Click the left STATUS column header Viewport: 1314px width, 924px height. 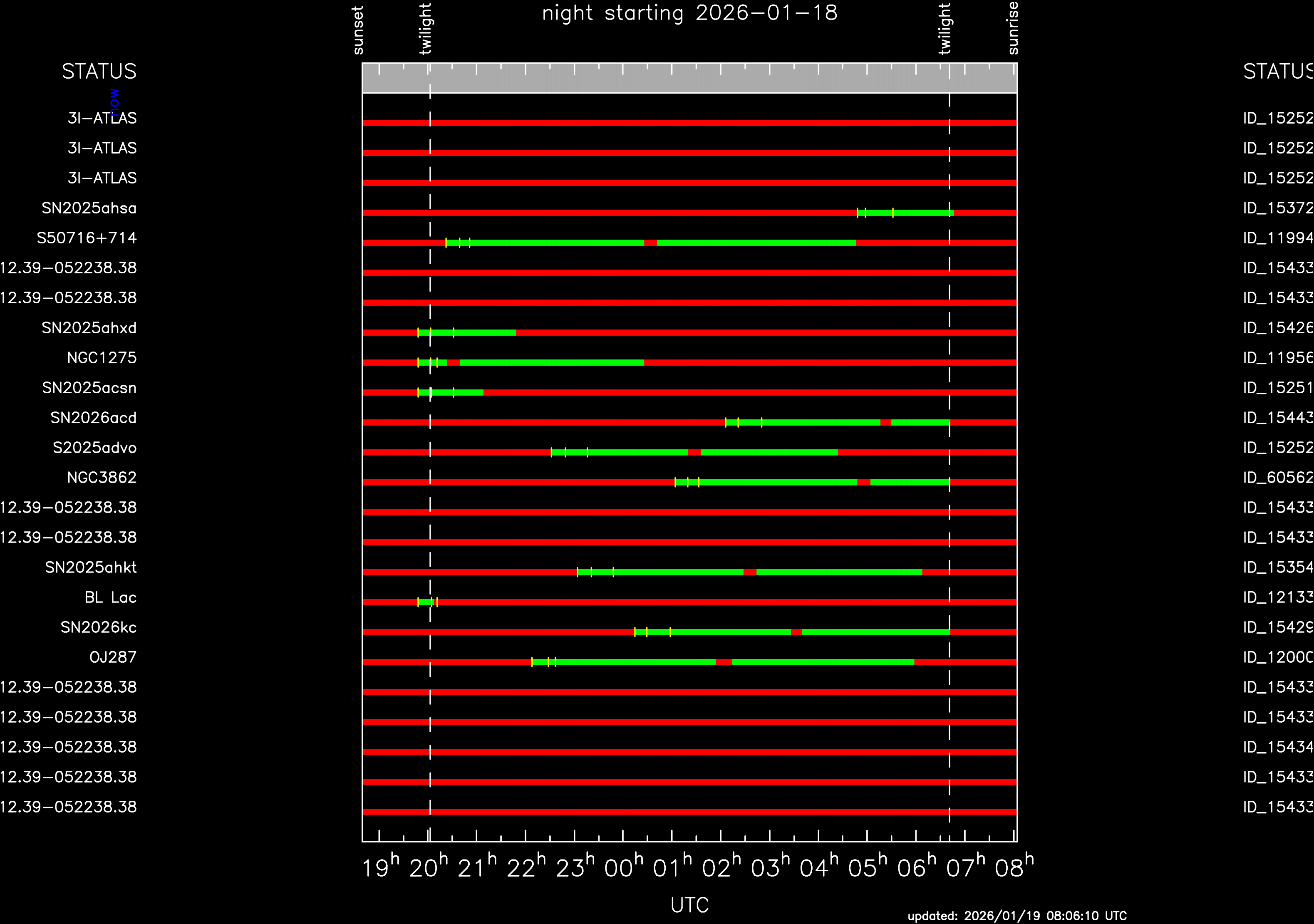click(x=99, y=72)
